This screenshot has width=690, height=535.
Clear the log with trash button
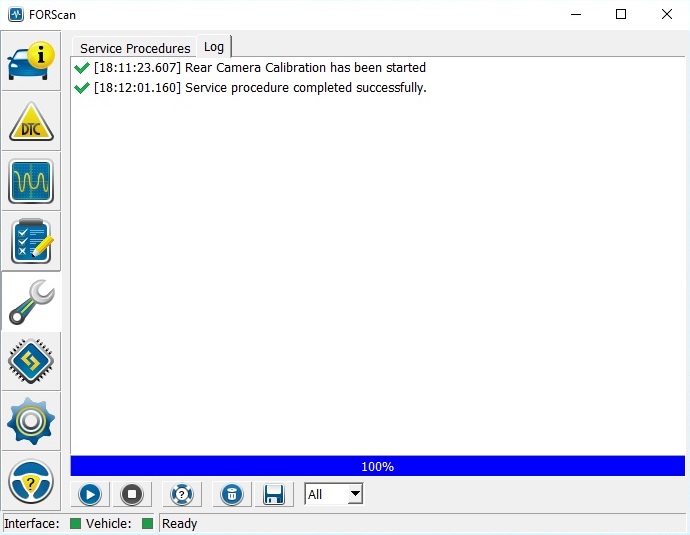(232, 494)
